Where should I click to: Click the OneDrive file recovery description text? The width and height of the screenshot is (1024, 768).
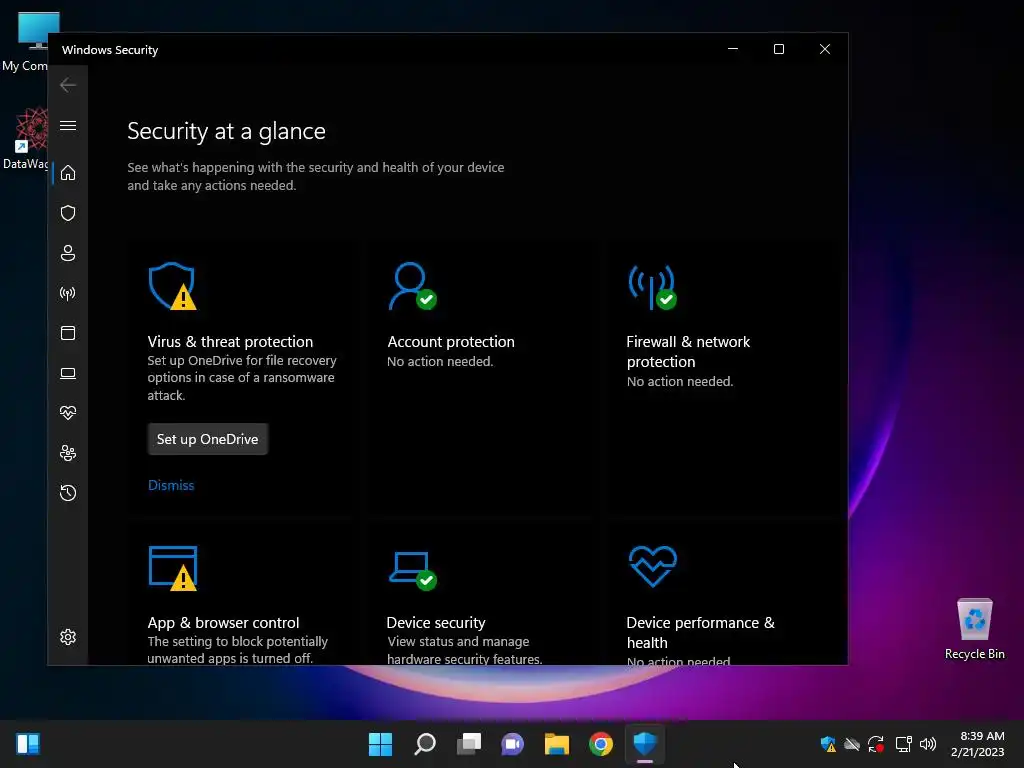(x=242, y=377)
